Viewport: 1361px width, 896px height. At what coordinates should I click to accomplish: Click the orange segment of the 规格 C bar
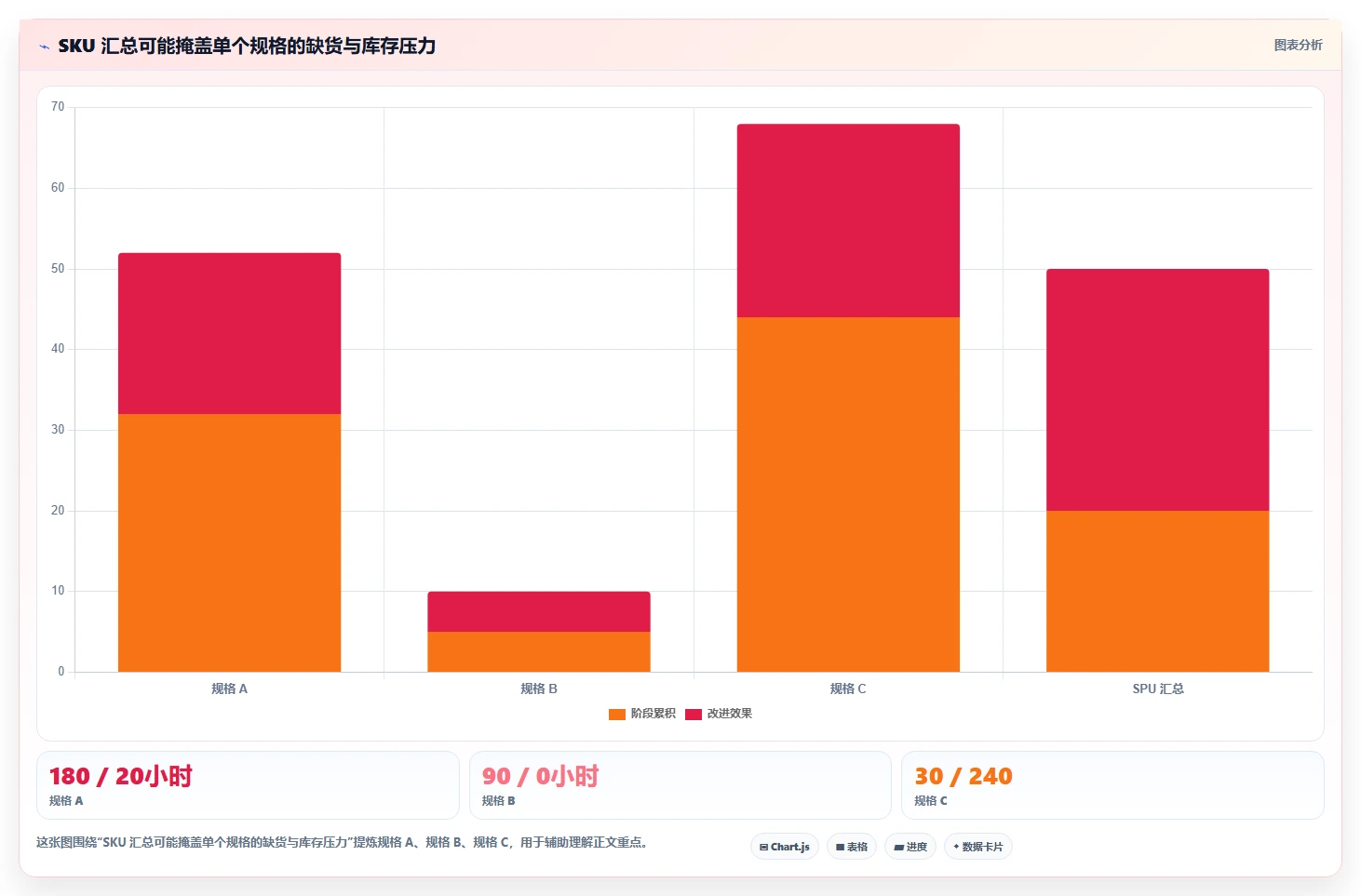(848, 494)
